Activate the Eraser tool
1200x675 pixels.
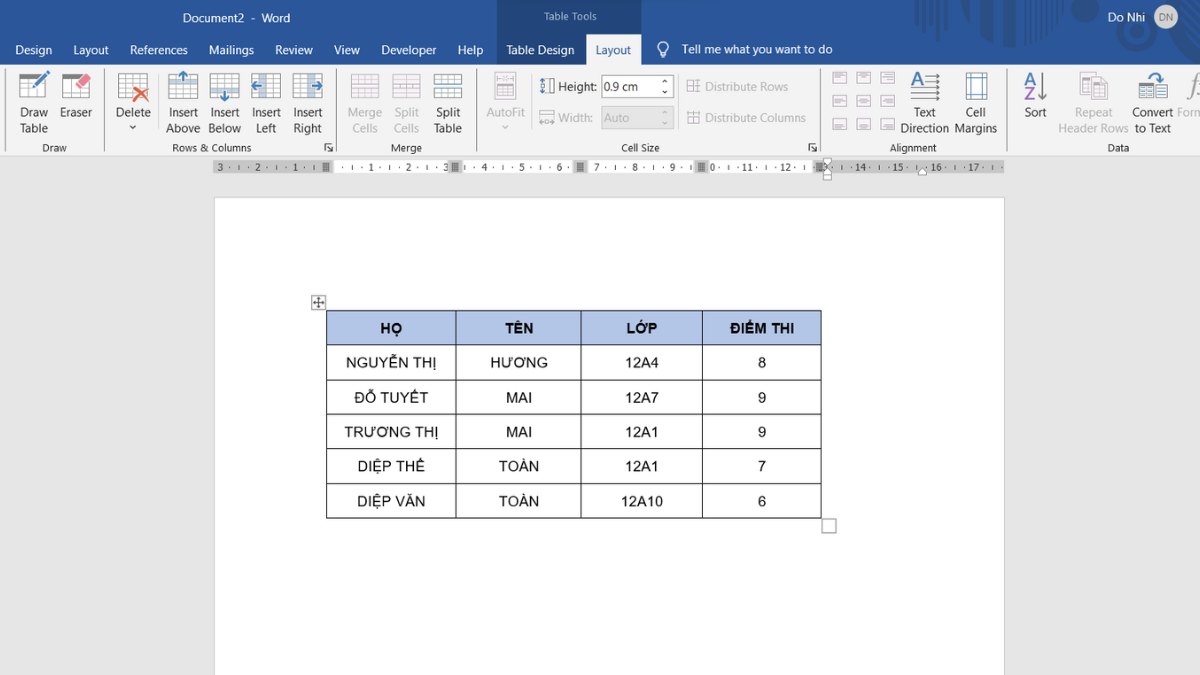pos(76,96)
